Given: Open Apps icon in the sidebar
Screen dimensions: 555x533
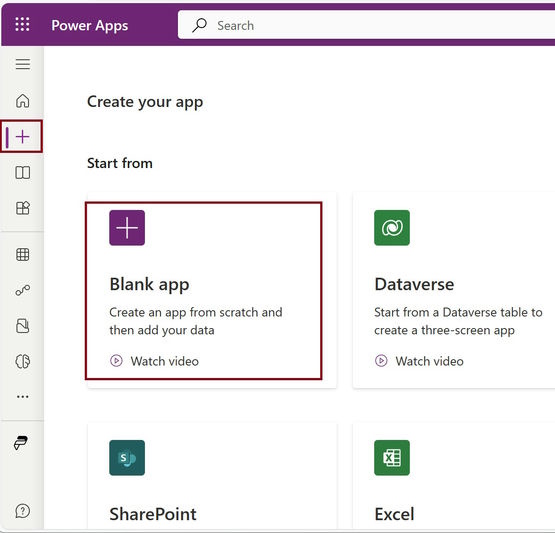Looking at the screenshot, I should coord(23,208).
